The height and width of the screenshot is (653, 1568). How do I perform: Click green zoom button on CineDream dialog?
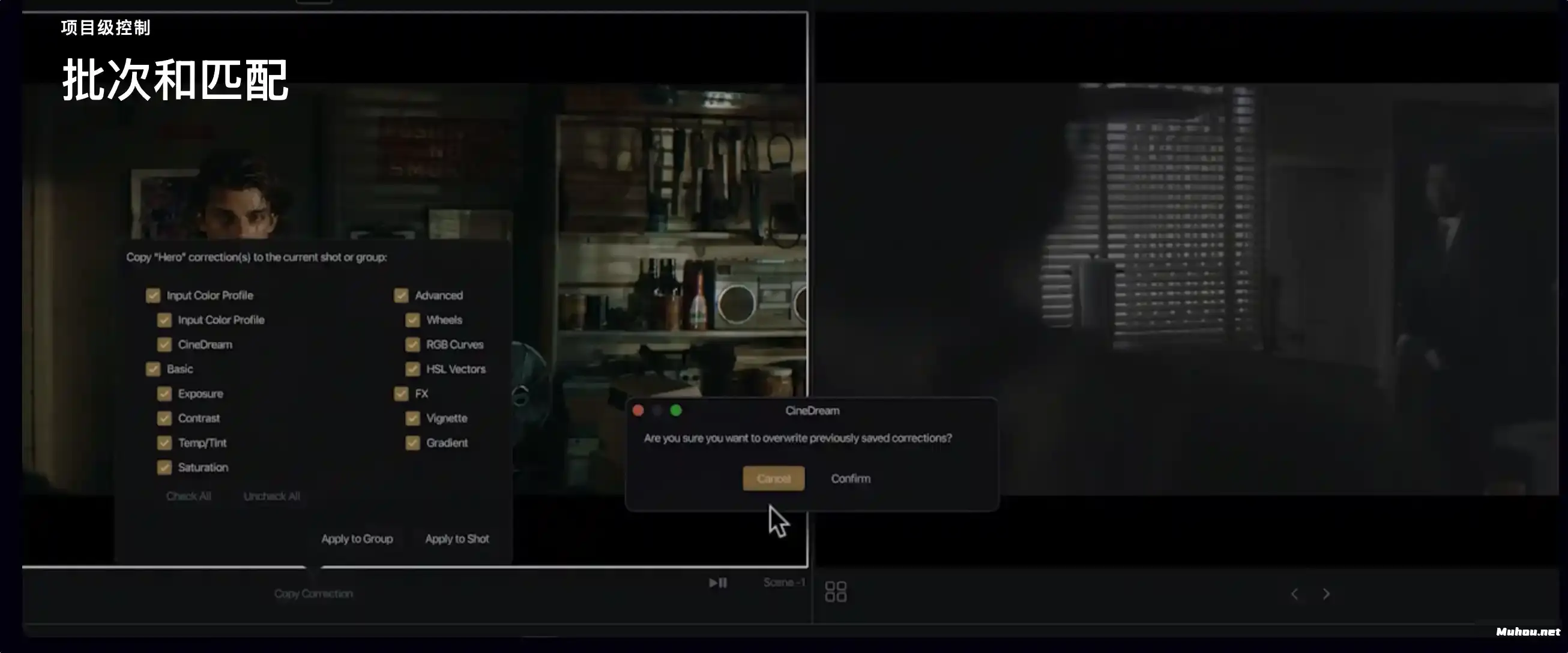[x=676, y=411]
